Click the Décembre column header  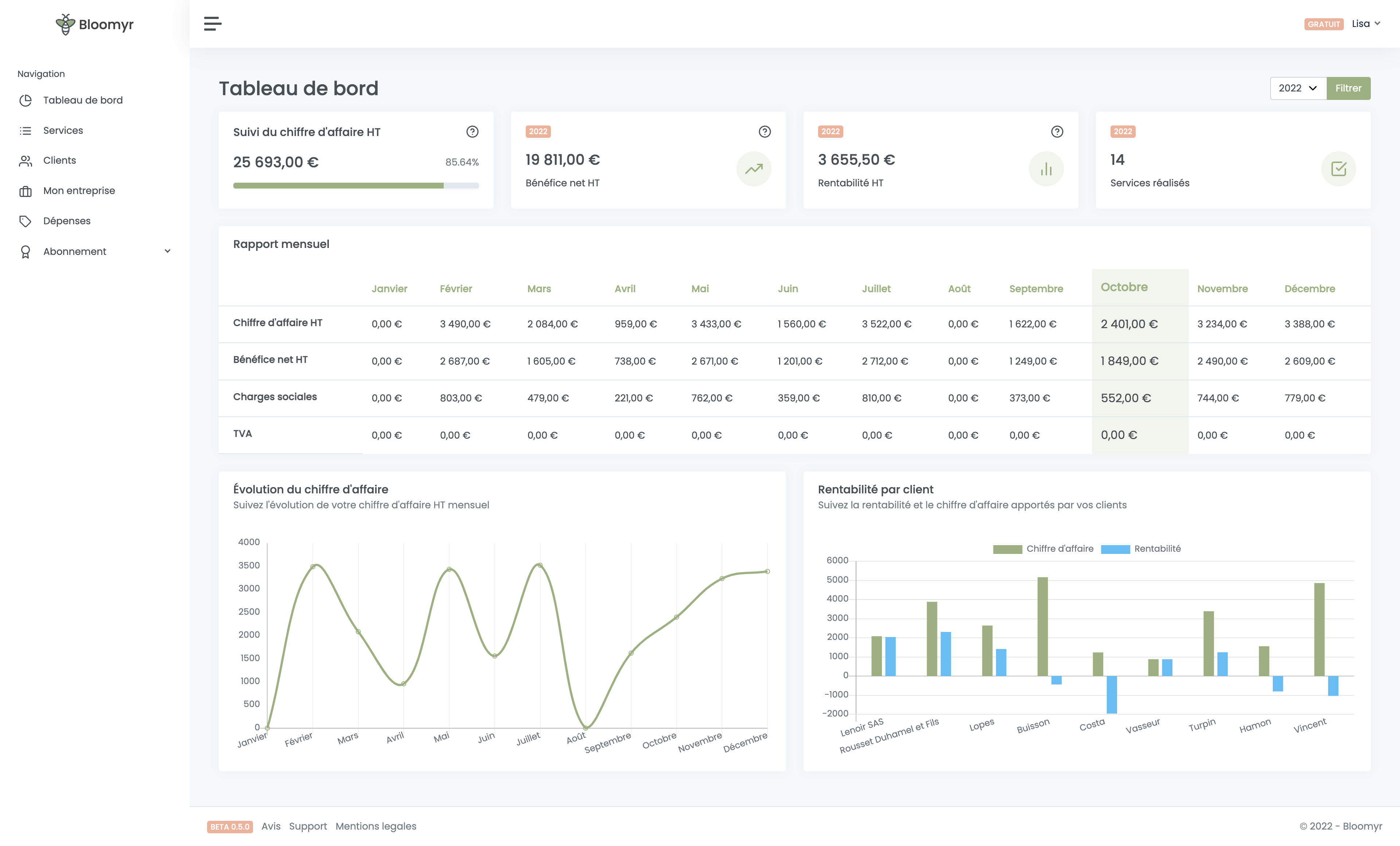(x=1310, y=289)
